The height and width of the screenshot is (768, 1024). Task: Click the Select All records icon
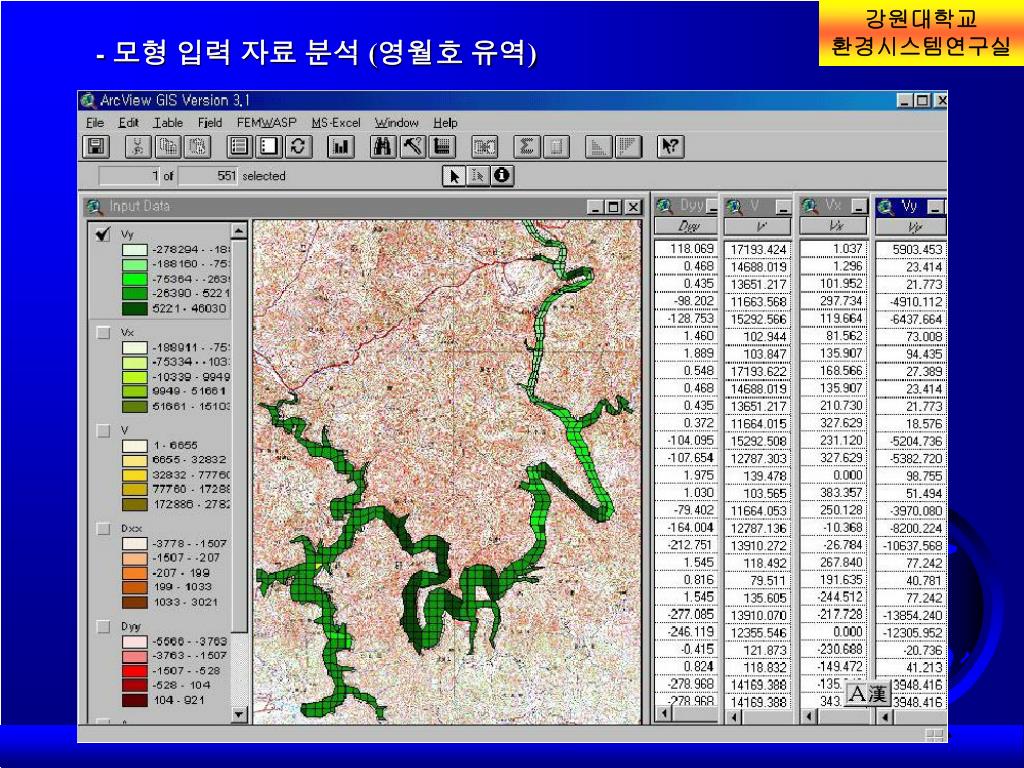click(x=240, y=146)
